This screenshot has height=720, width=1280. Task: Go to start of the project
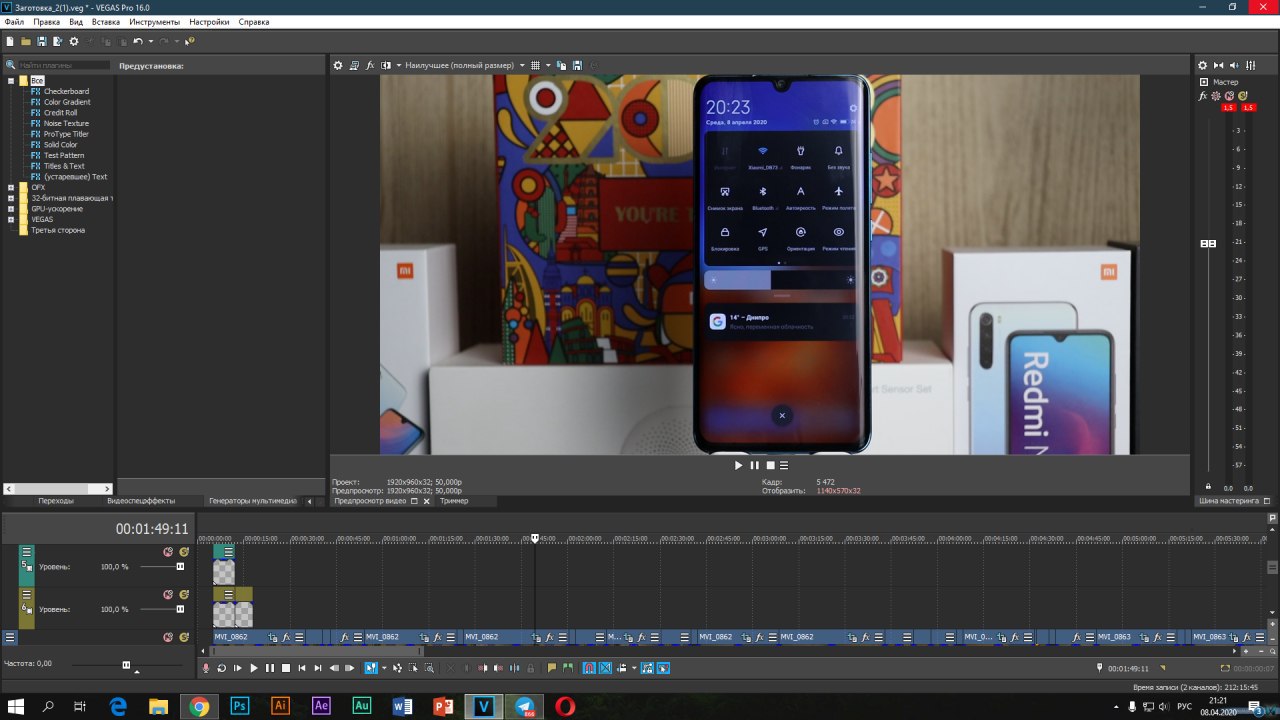pyautogui.click(x=302, y=668)
